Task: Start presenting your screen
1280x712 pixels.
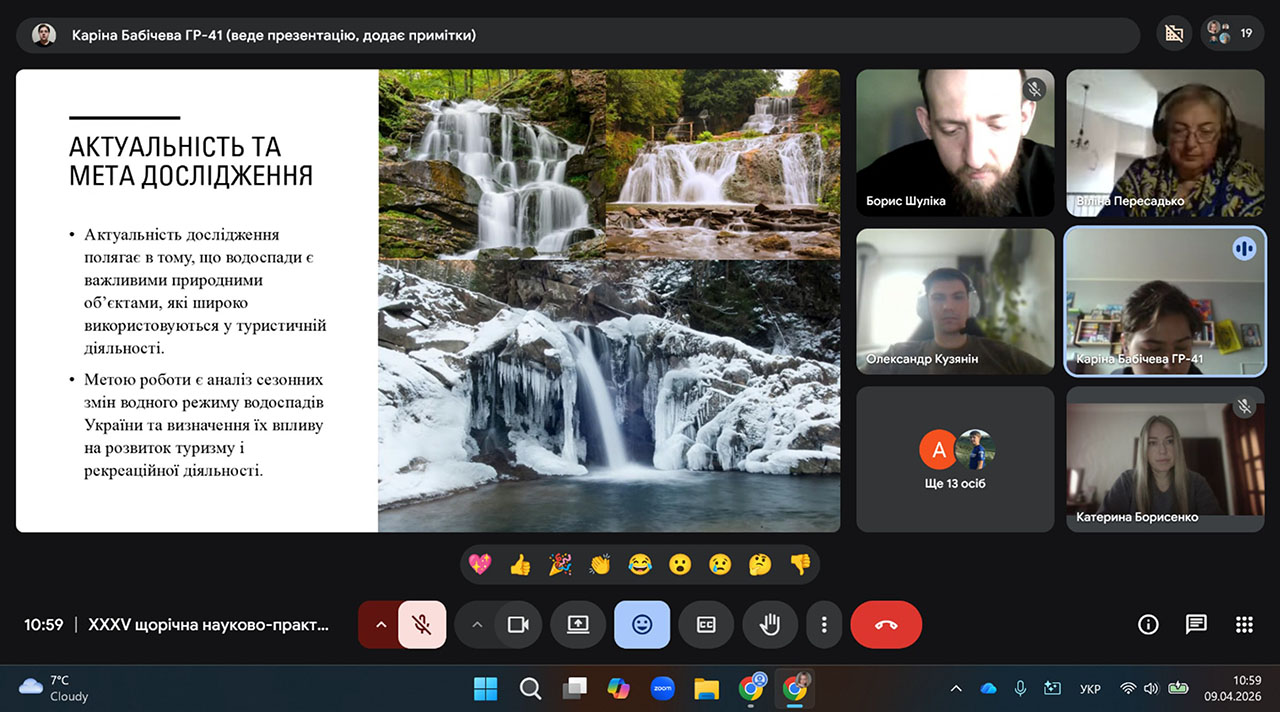Action: click(578, 625)
